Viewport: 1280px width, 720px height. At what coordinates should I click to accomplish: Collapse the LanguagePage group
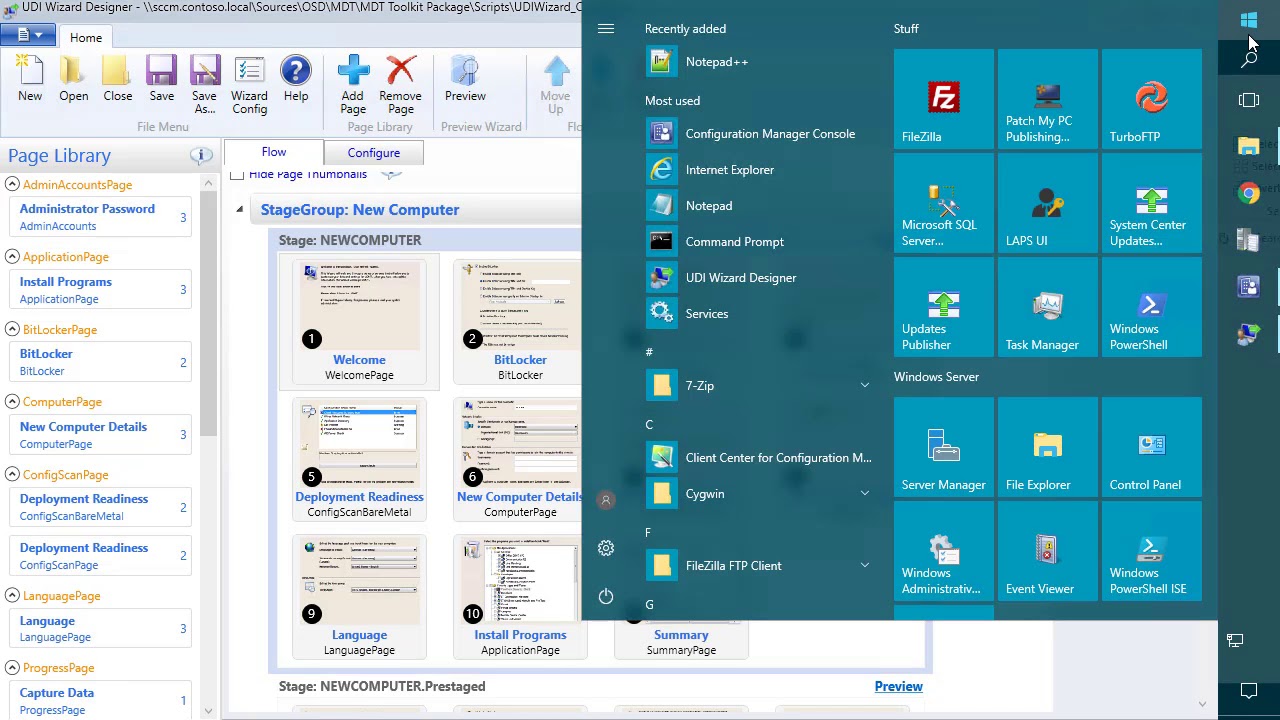(12, 595)
